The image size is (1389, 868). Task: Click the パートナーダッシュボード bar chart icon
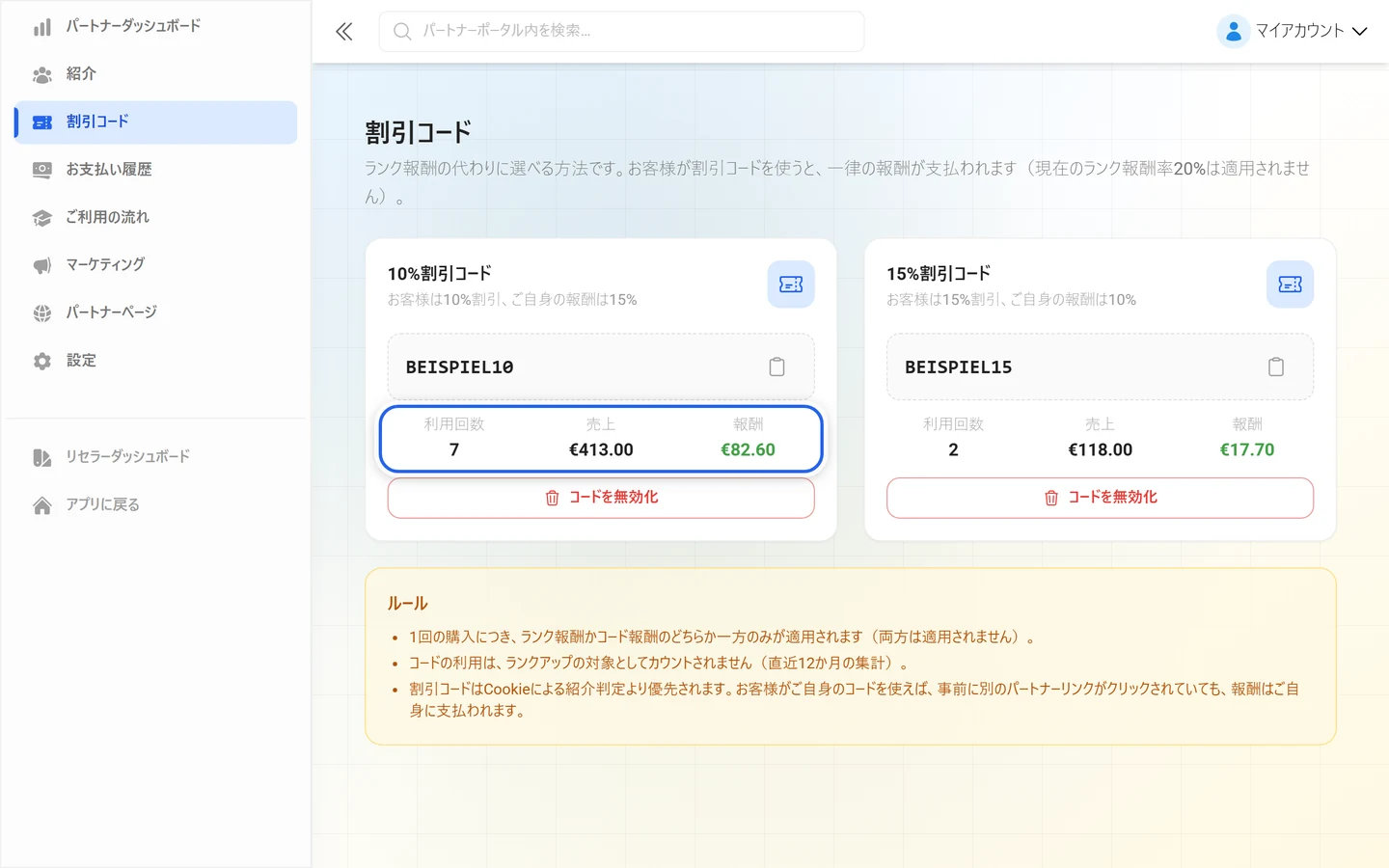click(x=41, y=27)
